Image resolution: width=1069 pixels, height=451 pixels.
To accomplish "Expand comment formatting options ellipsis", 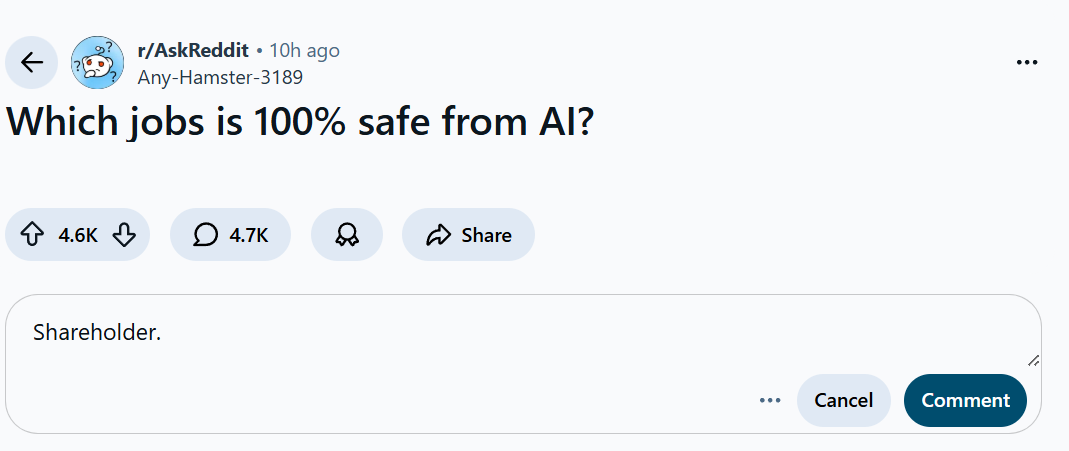I will click(x=769, y=400).
